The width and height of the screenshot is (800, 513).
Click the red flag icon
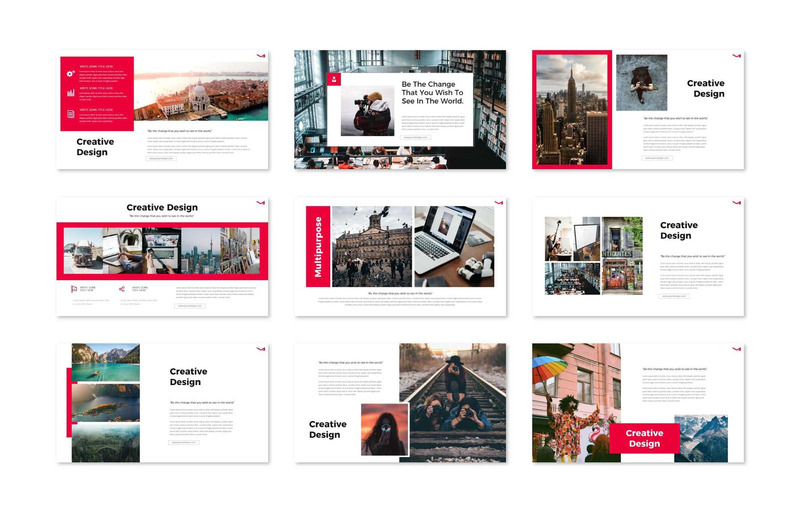point(74,289)
